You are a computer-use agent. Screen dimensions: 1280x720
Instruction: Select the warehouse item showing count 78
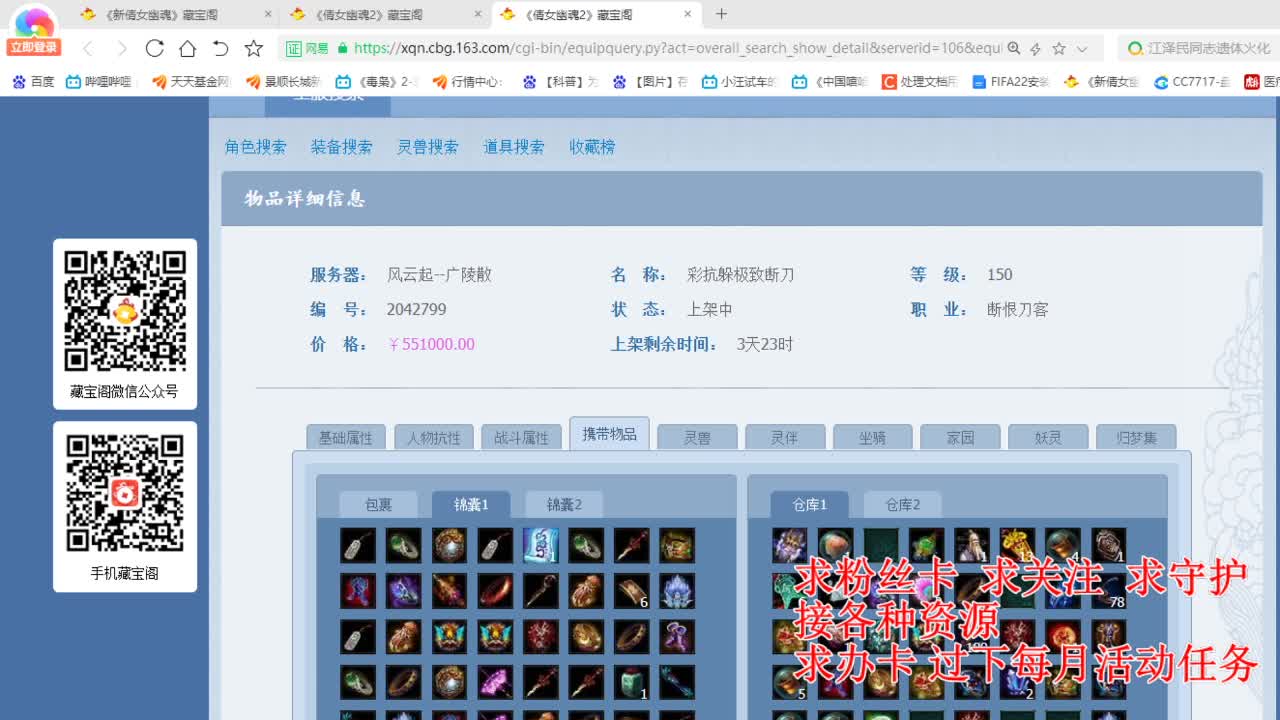coord(1108,591)
